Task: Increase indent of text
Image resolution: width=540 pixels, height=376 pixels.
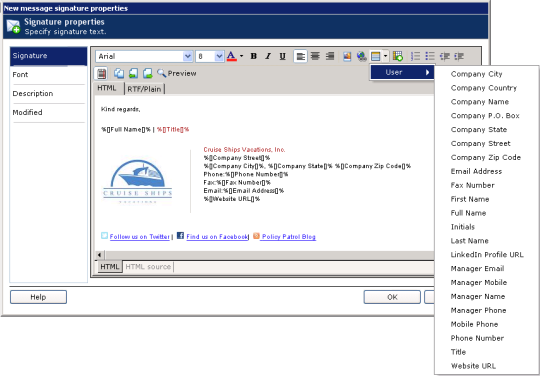Action: point(459,56)
